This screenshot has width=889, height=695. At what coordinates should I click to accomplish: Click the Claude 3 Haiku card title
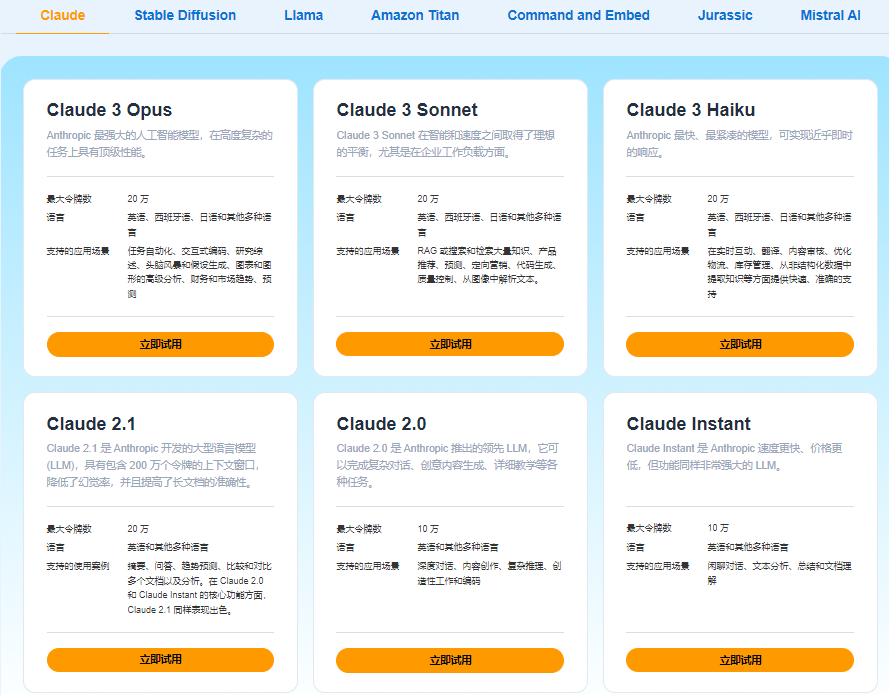(691, 110)
